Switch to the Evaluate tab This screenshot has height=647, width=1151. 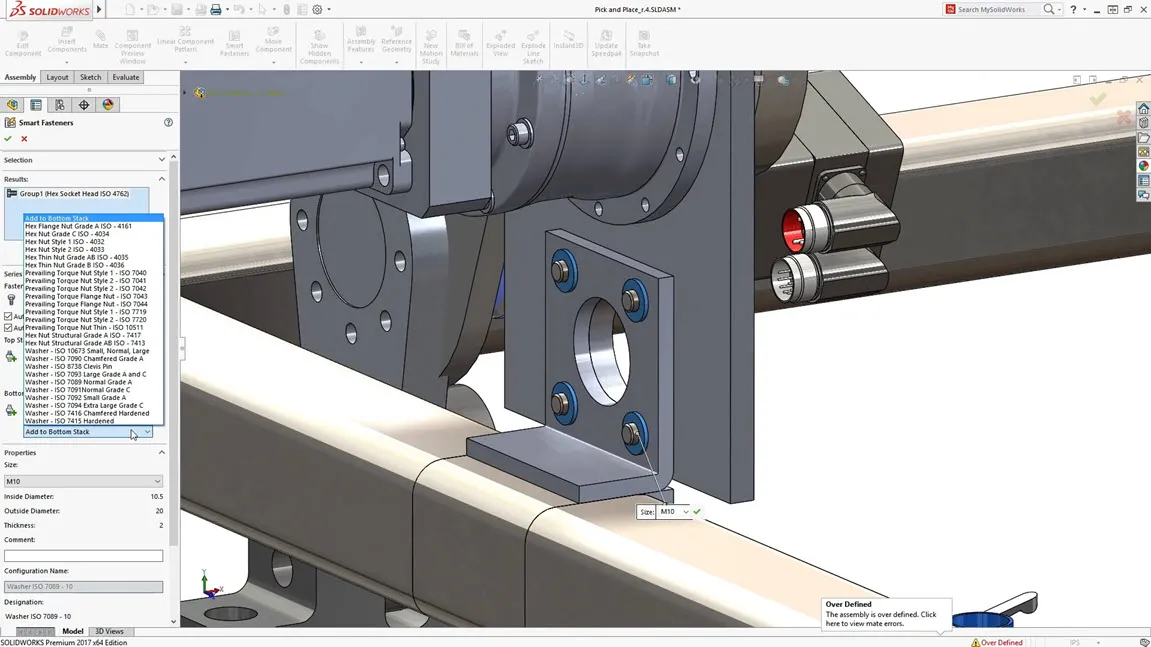(125, 77)
